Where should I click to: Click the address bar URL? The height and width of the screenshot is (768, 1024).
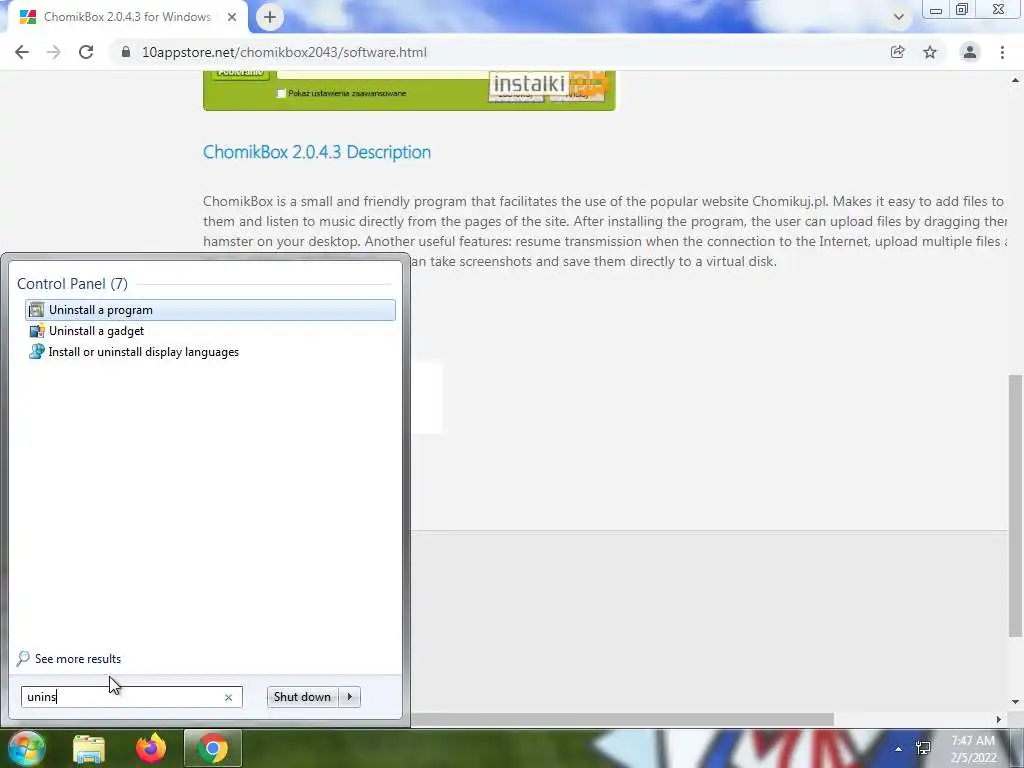[x=284, y=52]
